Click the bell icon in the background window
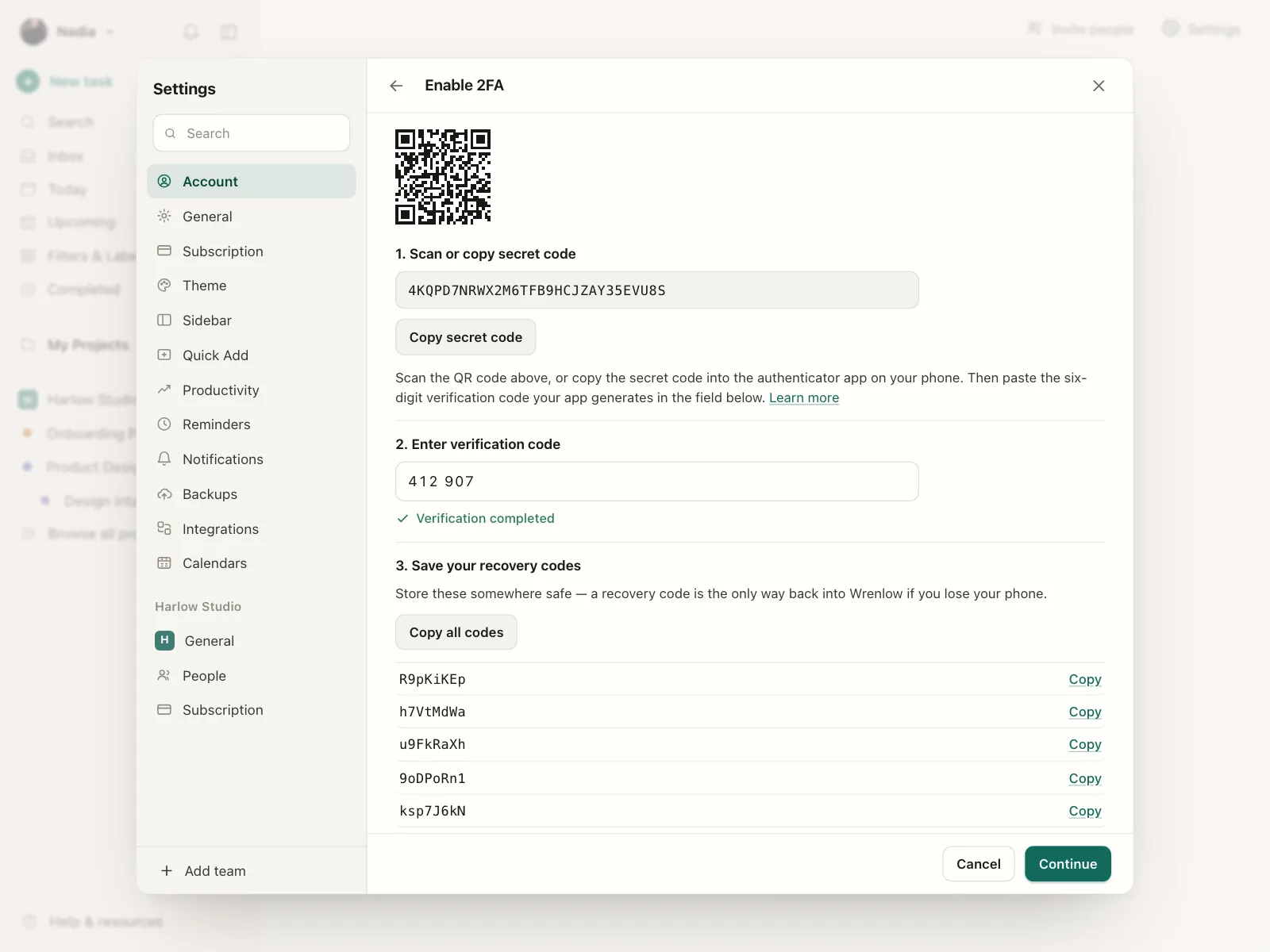Viewport: 1270px width, 952px height. (x=190, y=32)
